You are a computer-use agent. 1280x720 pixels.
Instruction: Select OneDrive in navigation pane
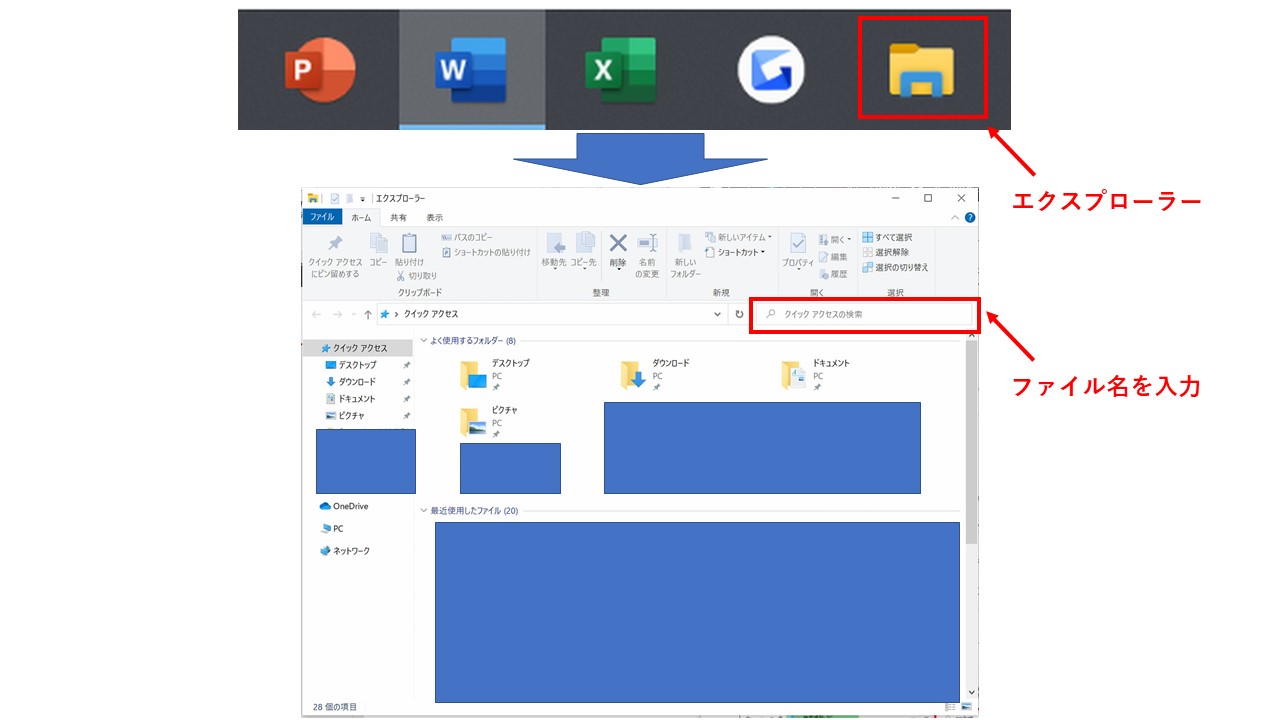(x=345, y=506)
